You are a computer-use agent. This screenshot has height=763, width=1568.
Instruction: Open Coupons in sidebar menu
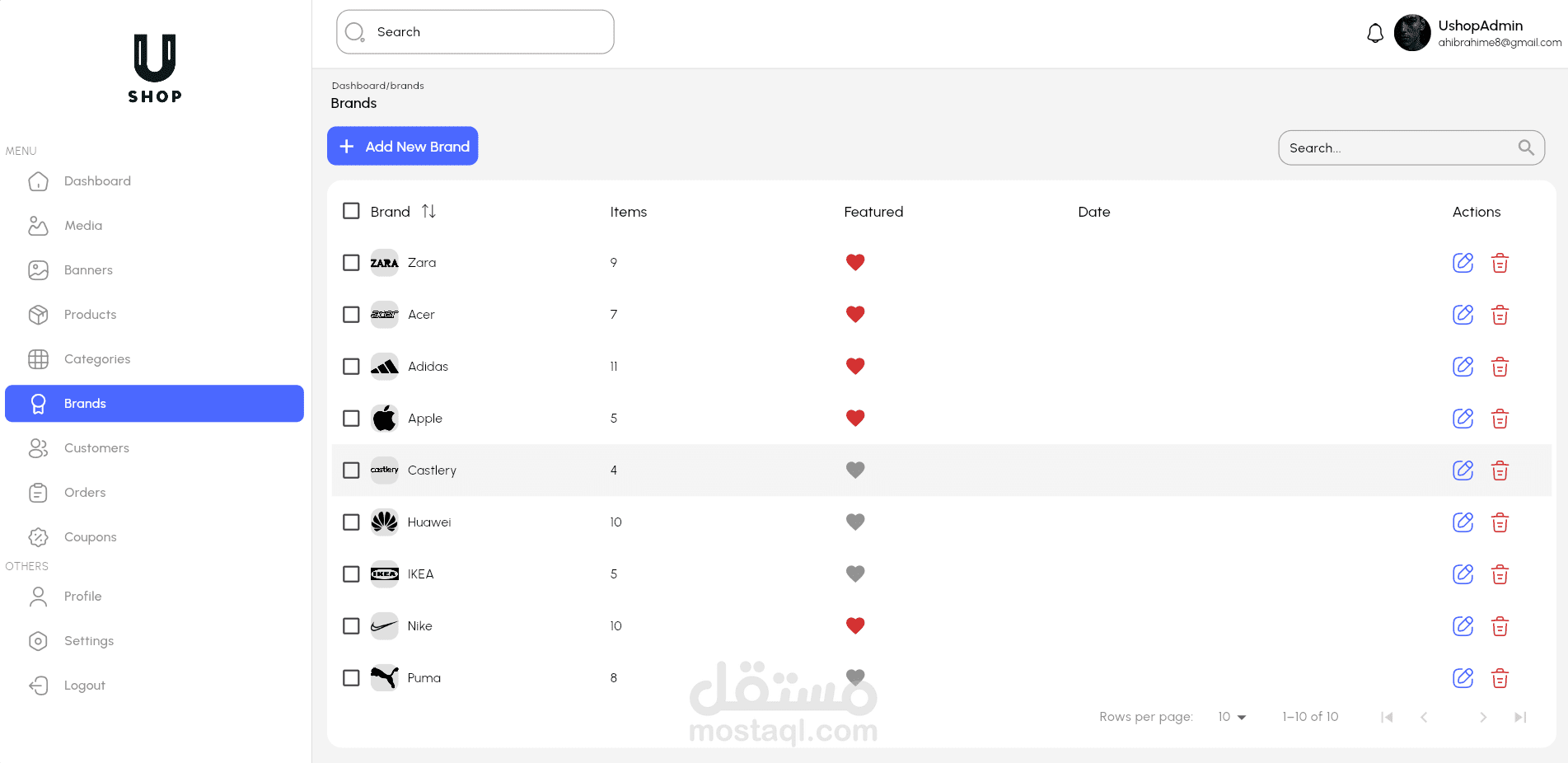(x=154, y=537)
